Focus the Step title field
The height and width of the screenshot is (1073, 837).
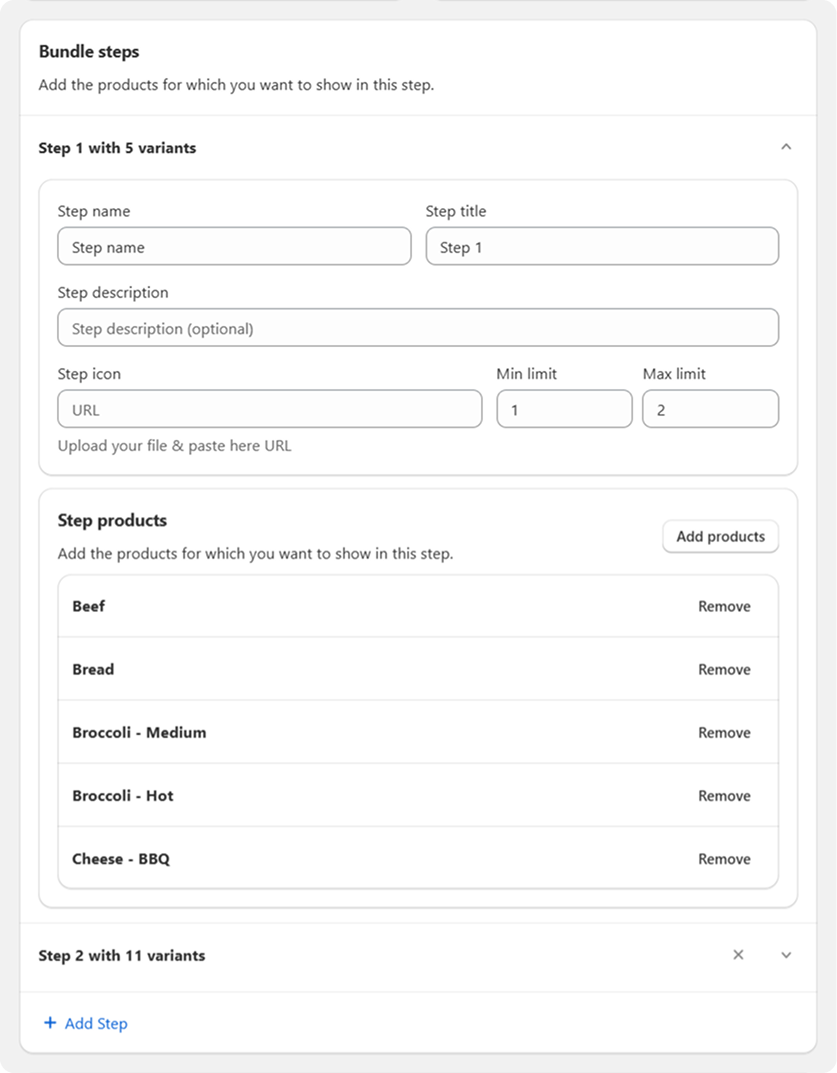tap(602, 247)
